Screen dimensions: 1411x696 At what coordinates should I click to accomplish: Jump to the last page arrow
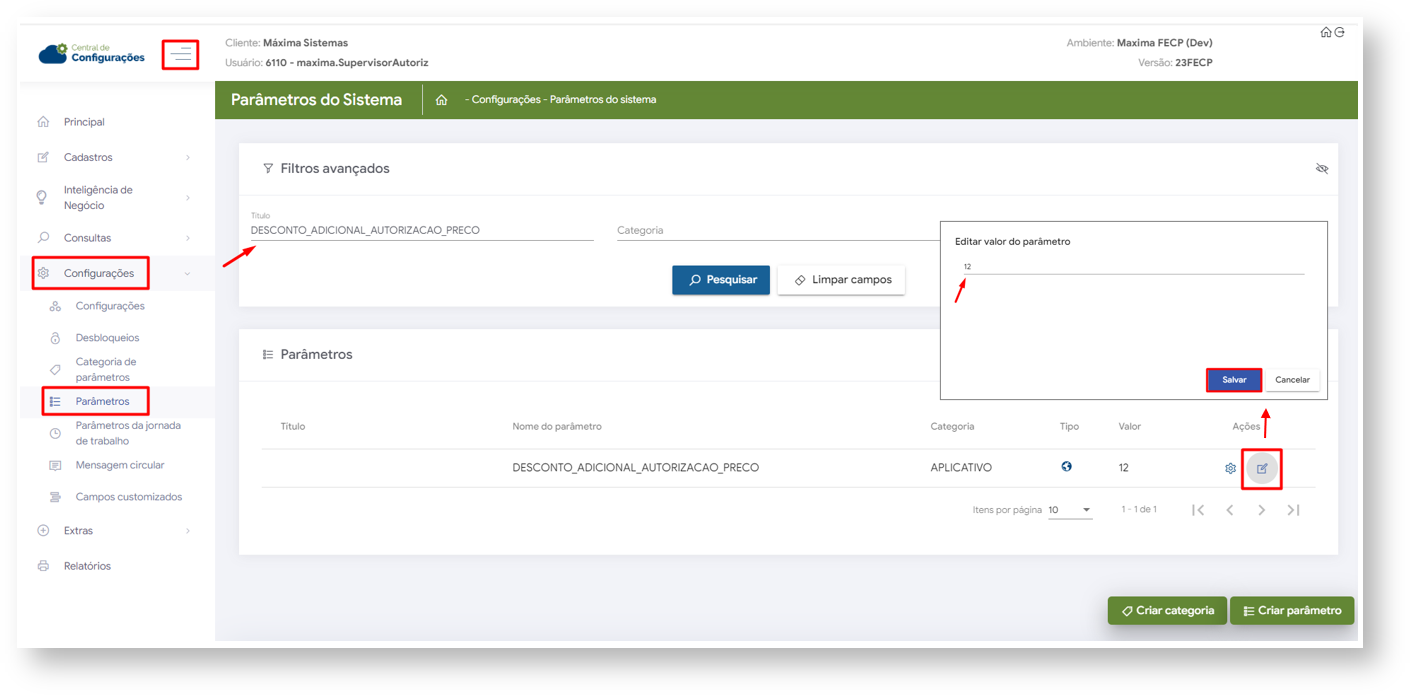(x=1293, y=510)
